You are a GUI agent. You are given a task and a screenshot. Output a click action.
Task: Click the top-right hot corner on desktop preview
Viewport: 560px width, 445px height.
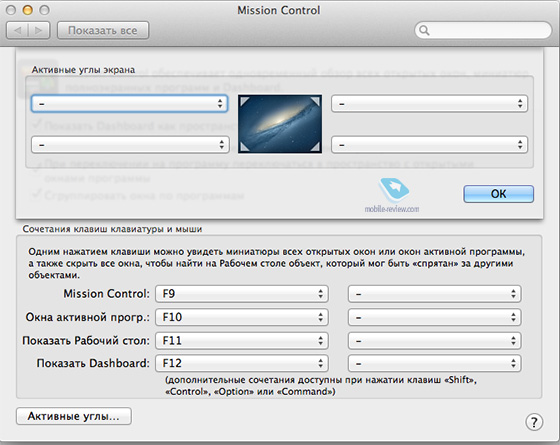coord(315,101)
